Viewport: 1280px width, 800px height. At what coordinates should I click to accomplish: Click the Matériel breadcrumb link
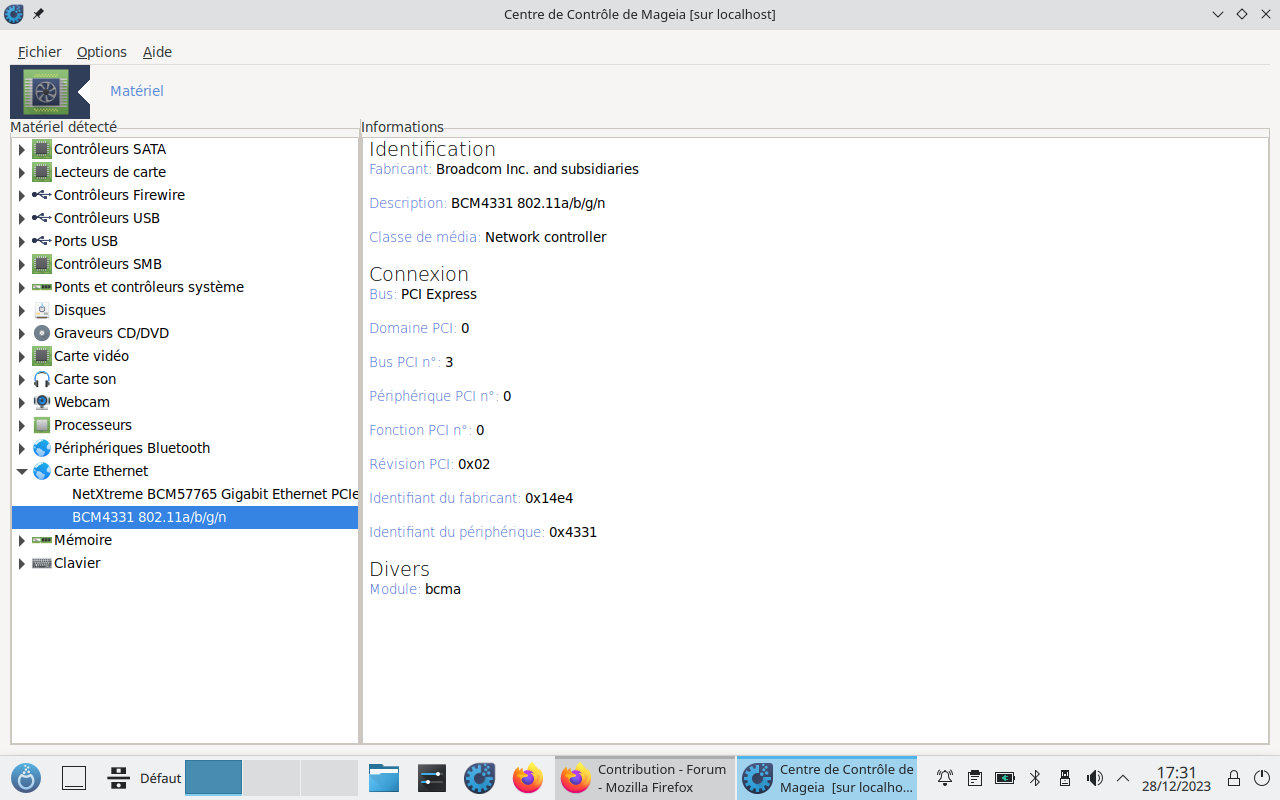click(137, 91)
